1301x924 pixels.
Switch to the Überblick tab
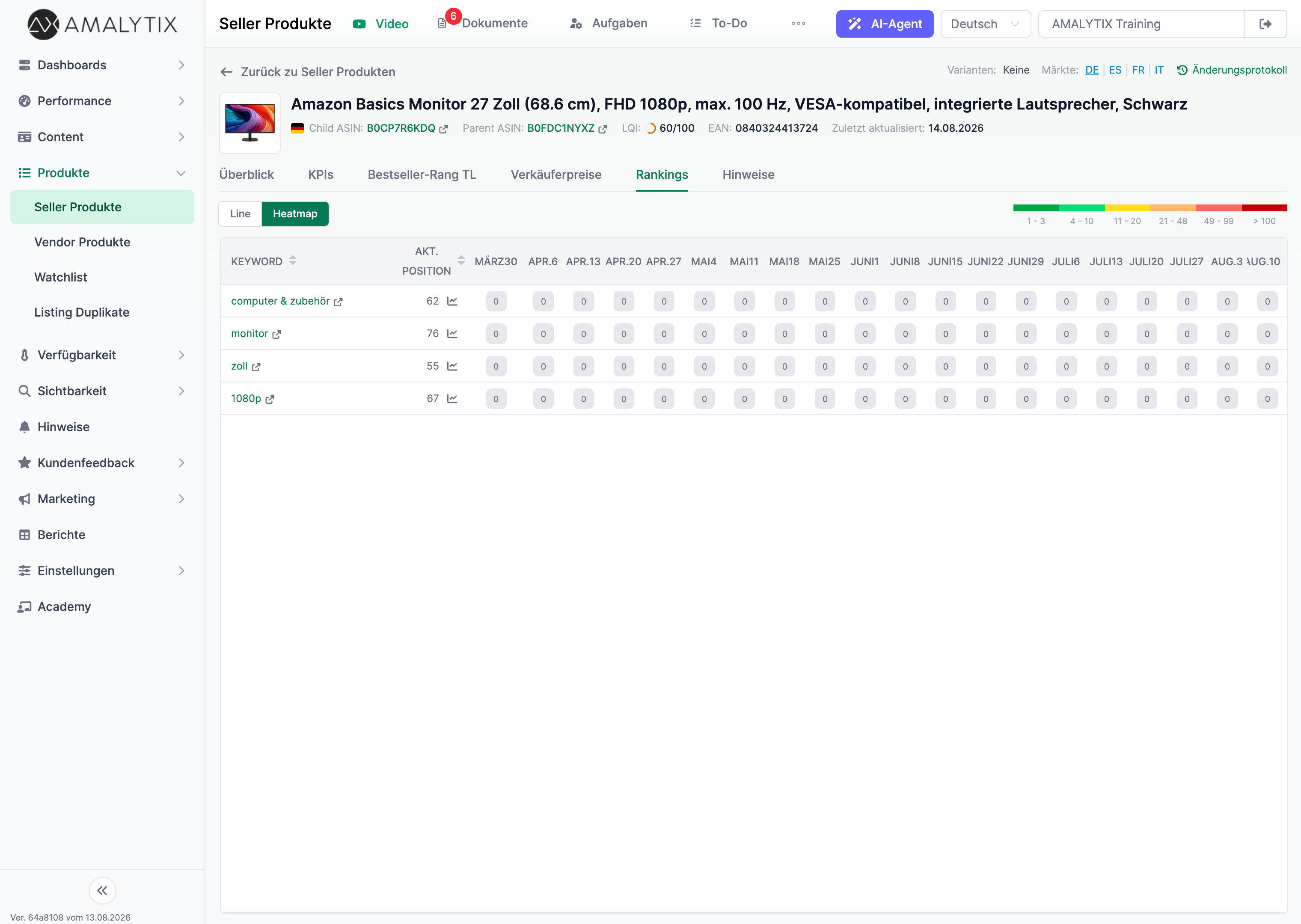[247, 175]
